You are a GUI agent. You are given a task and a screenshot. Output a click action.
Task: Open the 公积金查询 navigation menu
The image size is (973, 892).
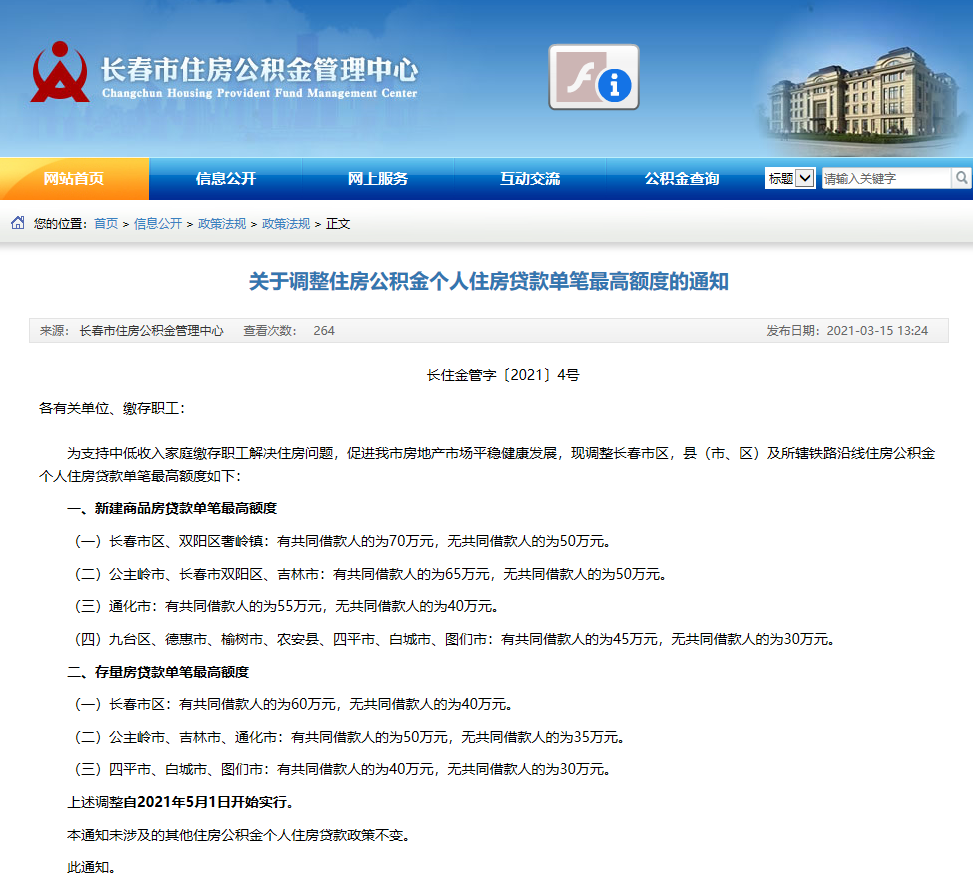[680, 177]
